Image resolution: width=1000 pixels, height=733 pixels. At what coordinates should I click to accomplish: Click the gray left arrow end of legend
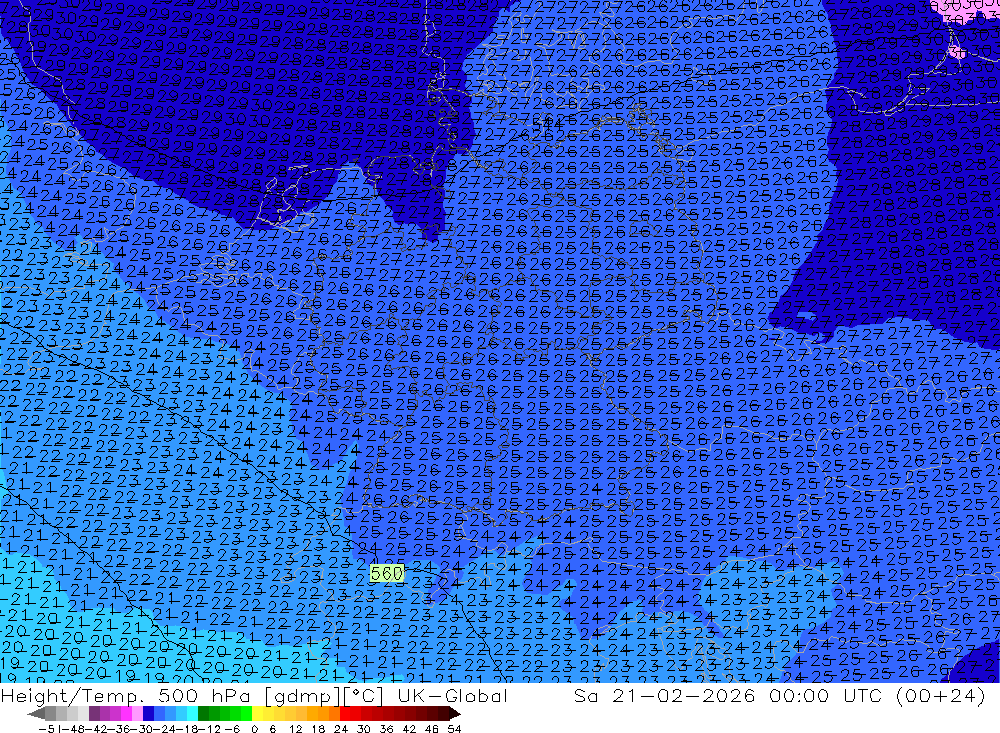(36, 713)
